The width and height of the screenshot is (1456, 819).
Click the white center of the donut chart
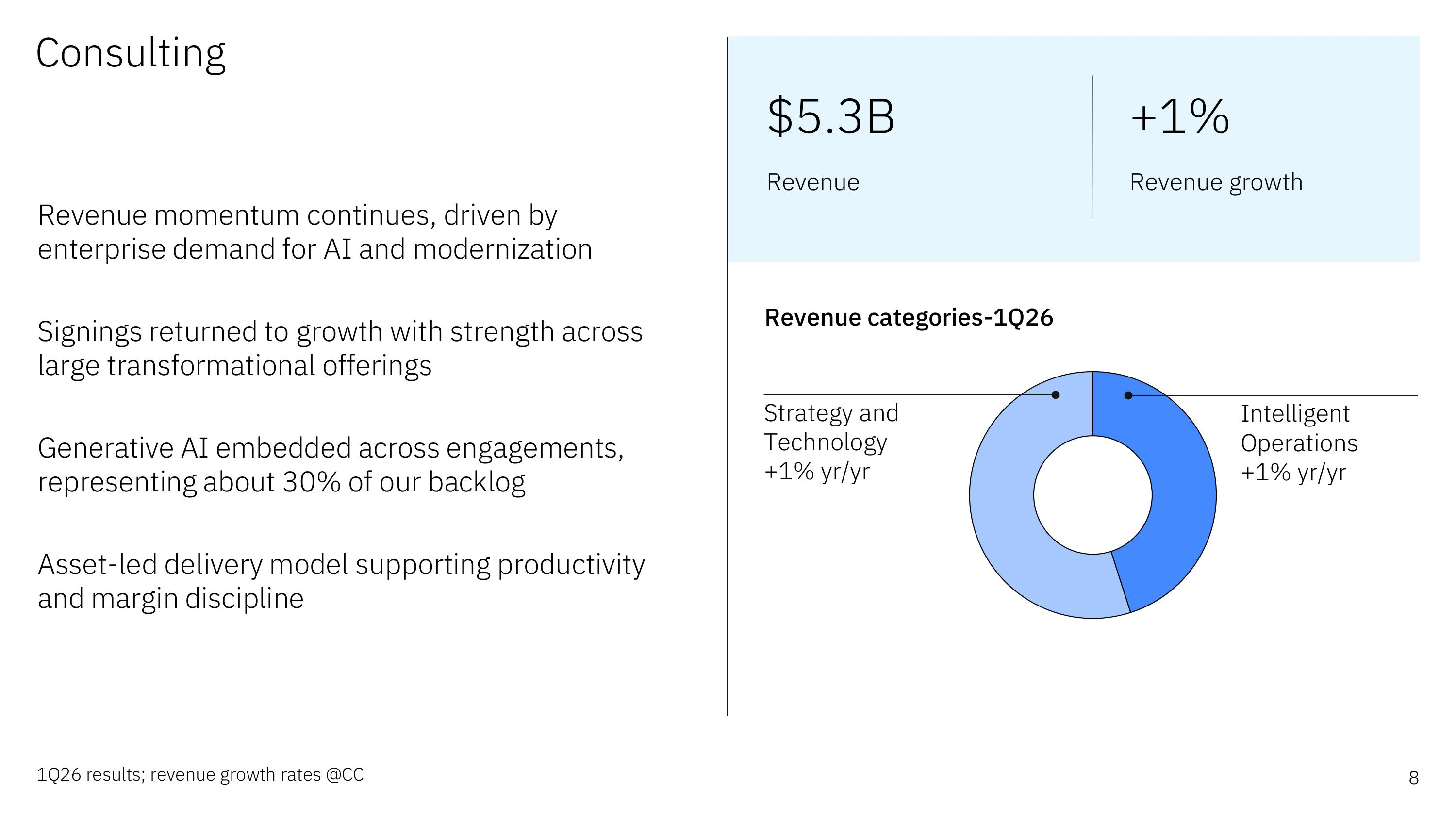point(1092,495)
